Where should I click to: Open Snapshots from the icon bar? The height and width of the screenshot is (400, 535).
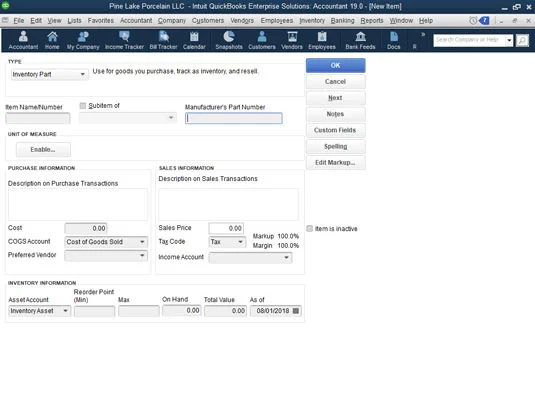(229, 40)
